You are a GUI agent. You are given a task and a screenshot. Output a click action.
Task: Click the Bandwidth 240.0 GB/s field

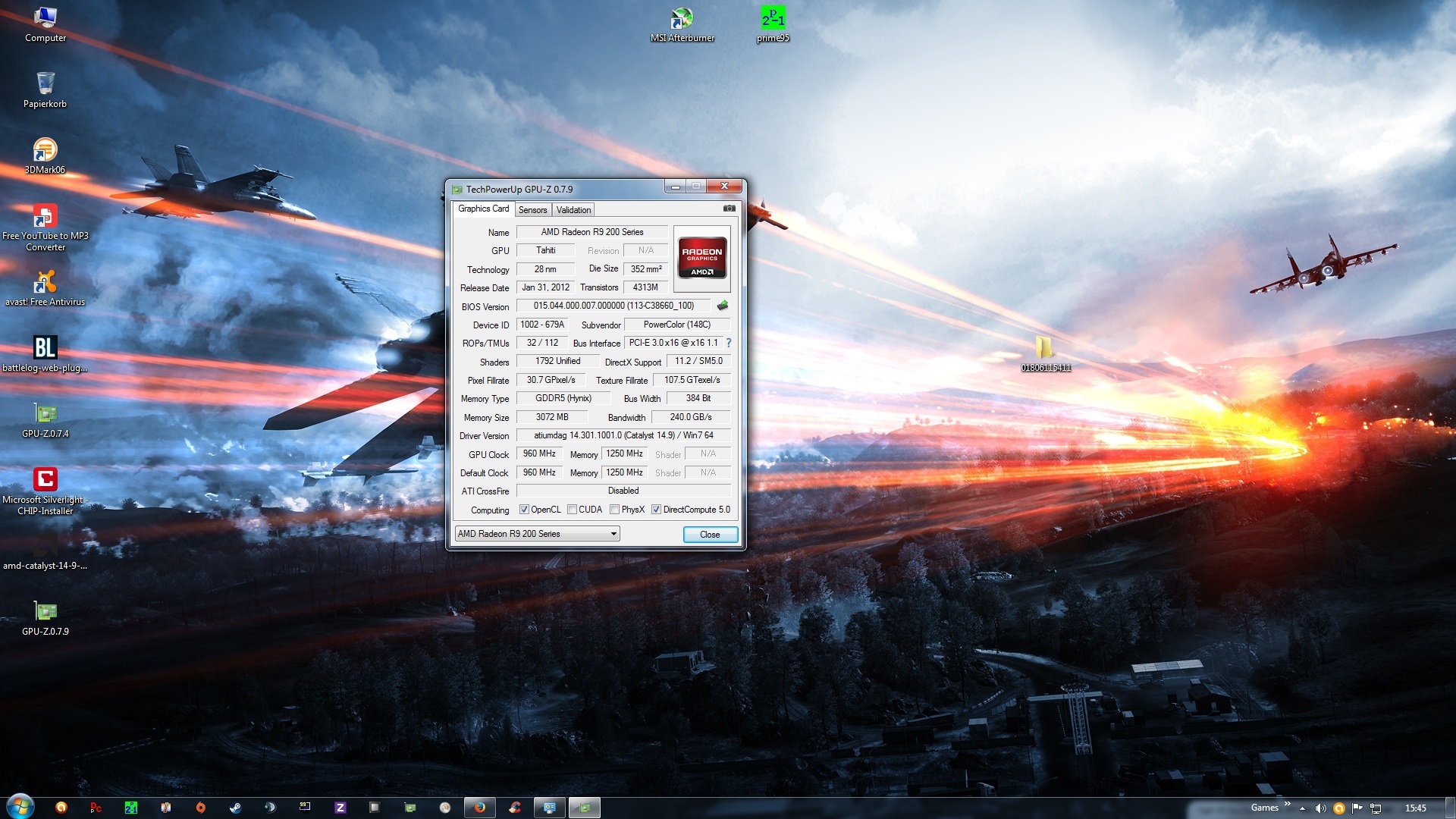pyautogui.click(x=690, y=417)
